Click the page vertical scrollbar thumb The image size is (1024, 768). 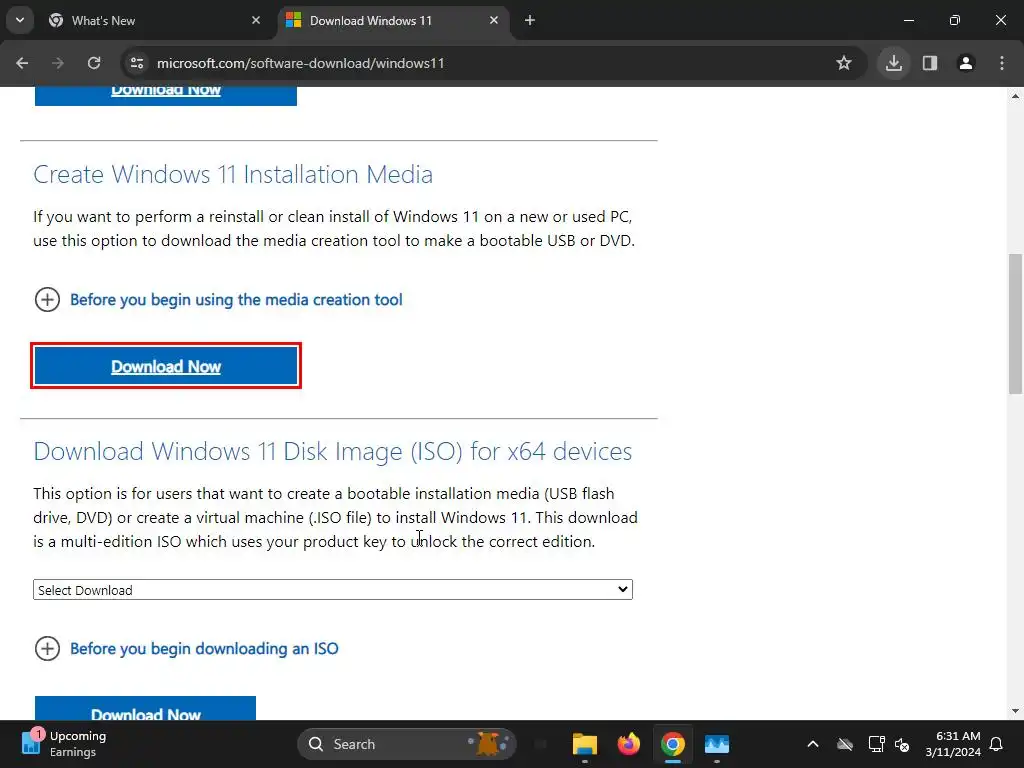pyautogui.click(x=1015, y=324)
